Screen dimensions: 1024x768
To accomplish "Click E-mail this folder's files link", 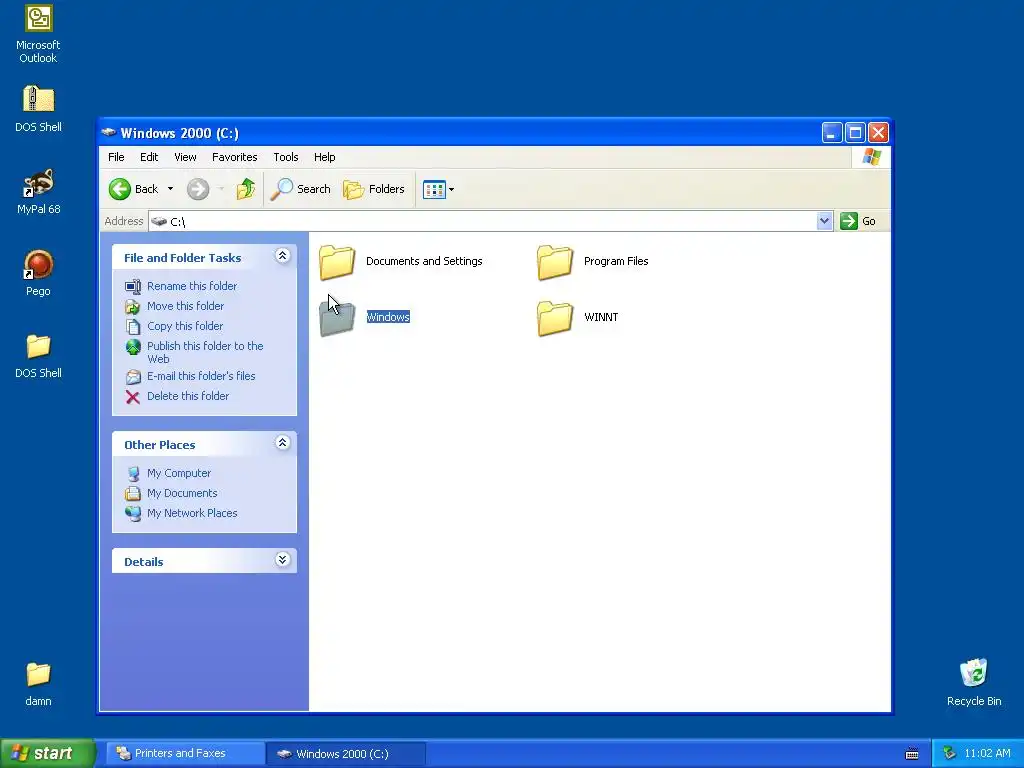I will tap(201, 376).
